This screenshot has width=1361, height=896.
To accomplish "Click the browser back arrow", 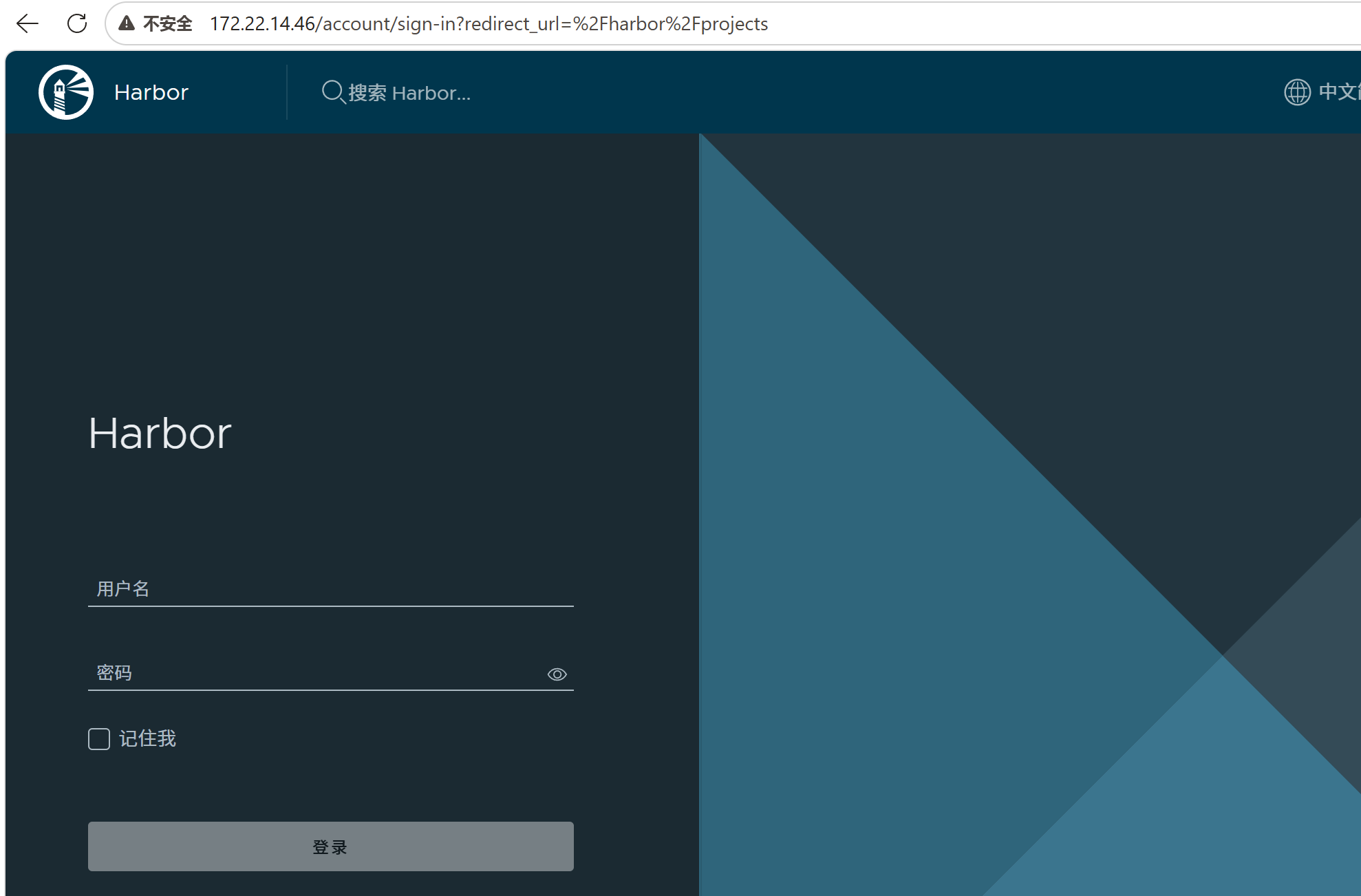I will [x=28, y=23].
